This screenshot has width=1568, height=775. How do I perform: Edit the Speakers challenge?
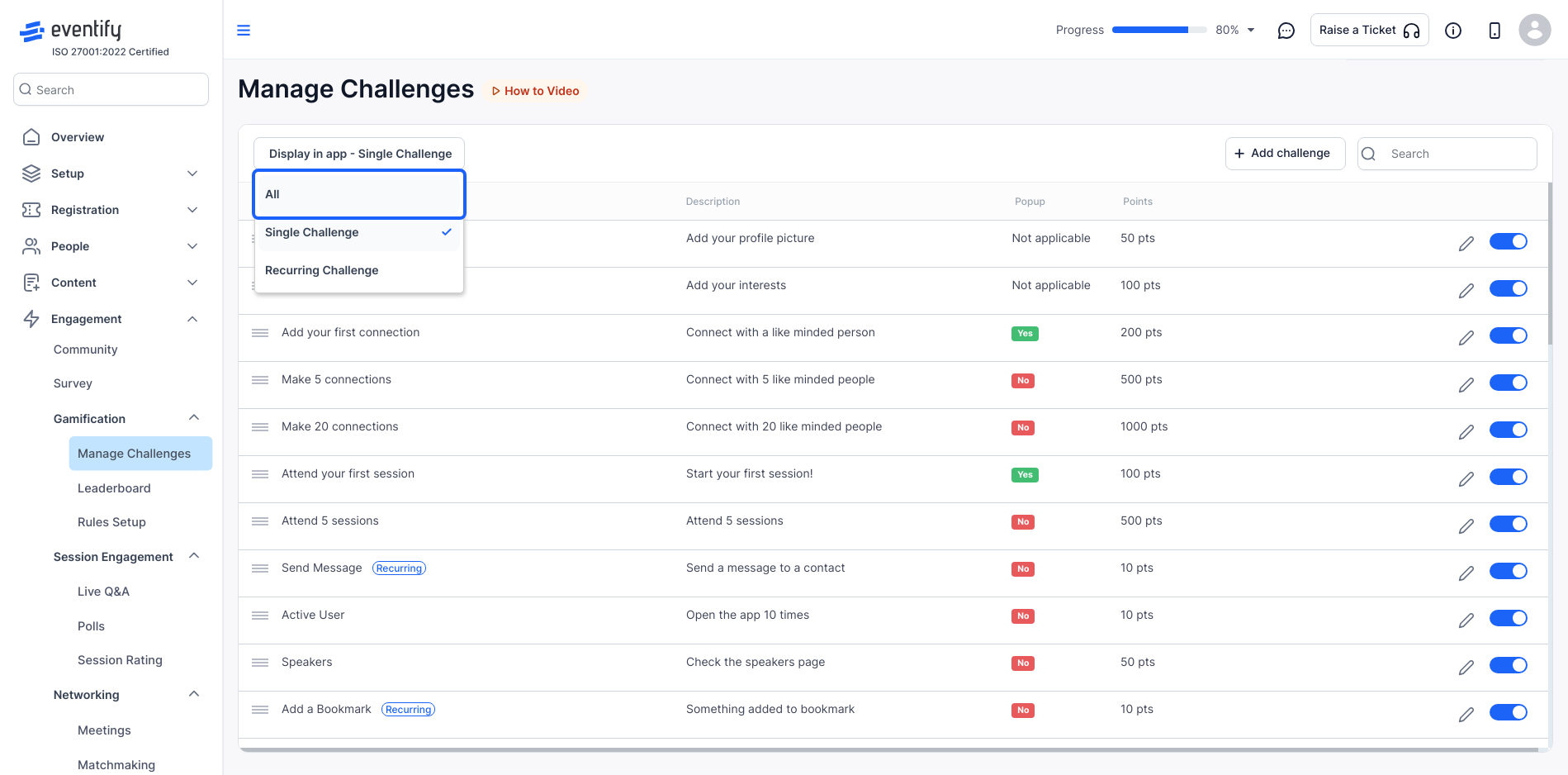pos(1466,667)
